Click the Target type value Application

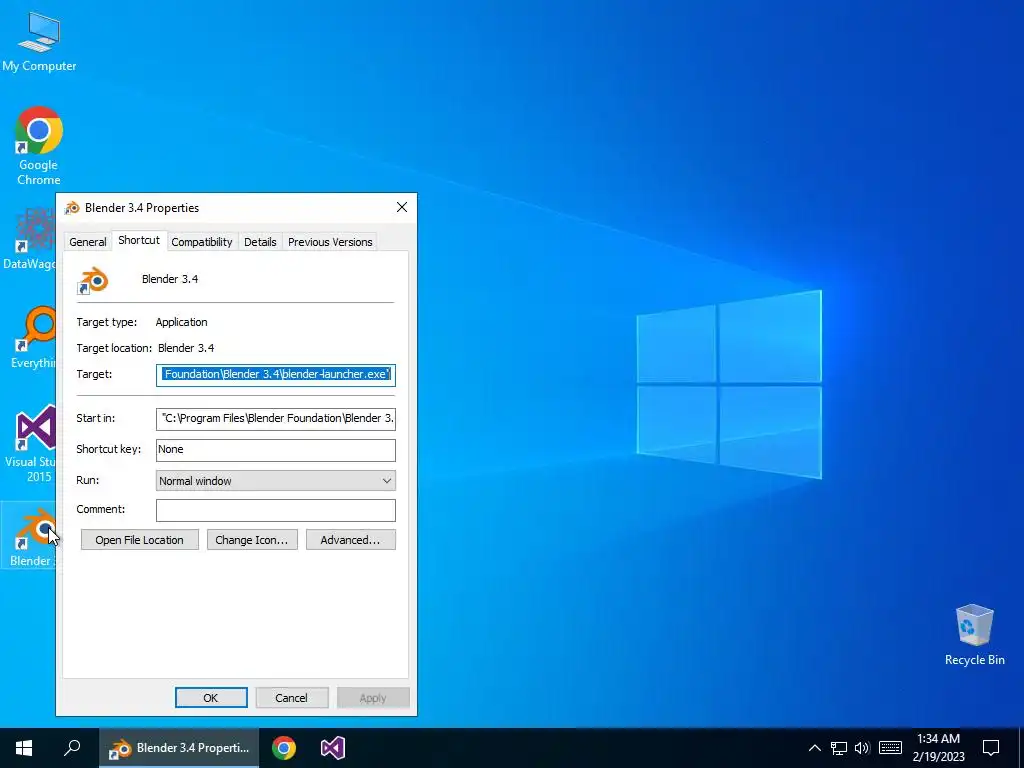click(x=182, y=322)
